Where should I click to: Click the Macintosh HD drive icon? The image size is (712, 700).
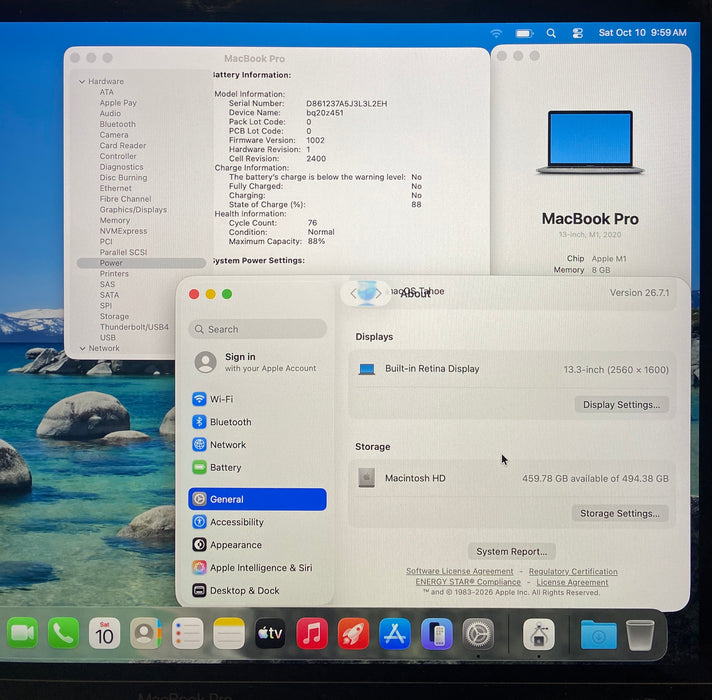click(366, 478)
